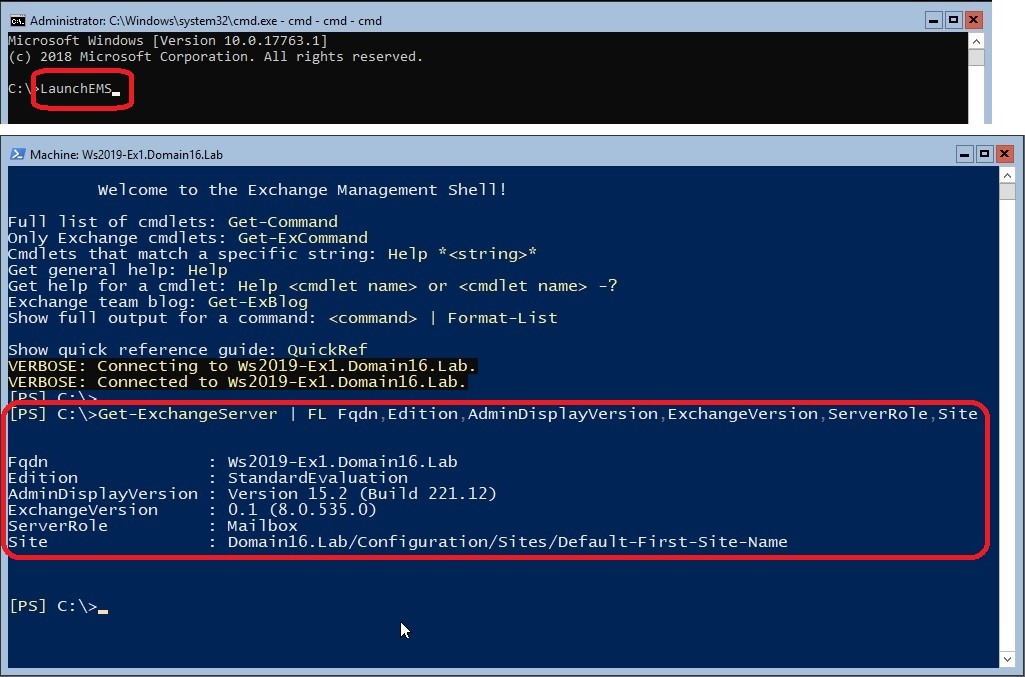Click 'Version 15.2 (Build 221.12)' value

pos(362,494)
